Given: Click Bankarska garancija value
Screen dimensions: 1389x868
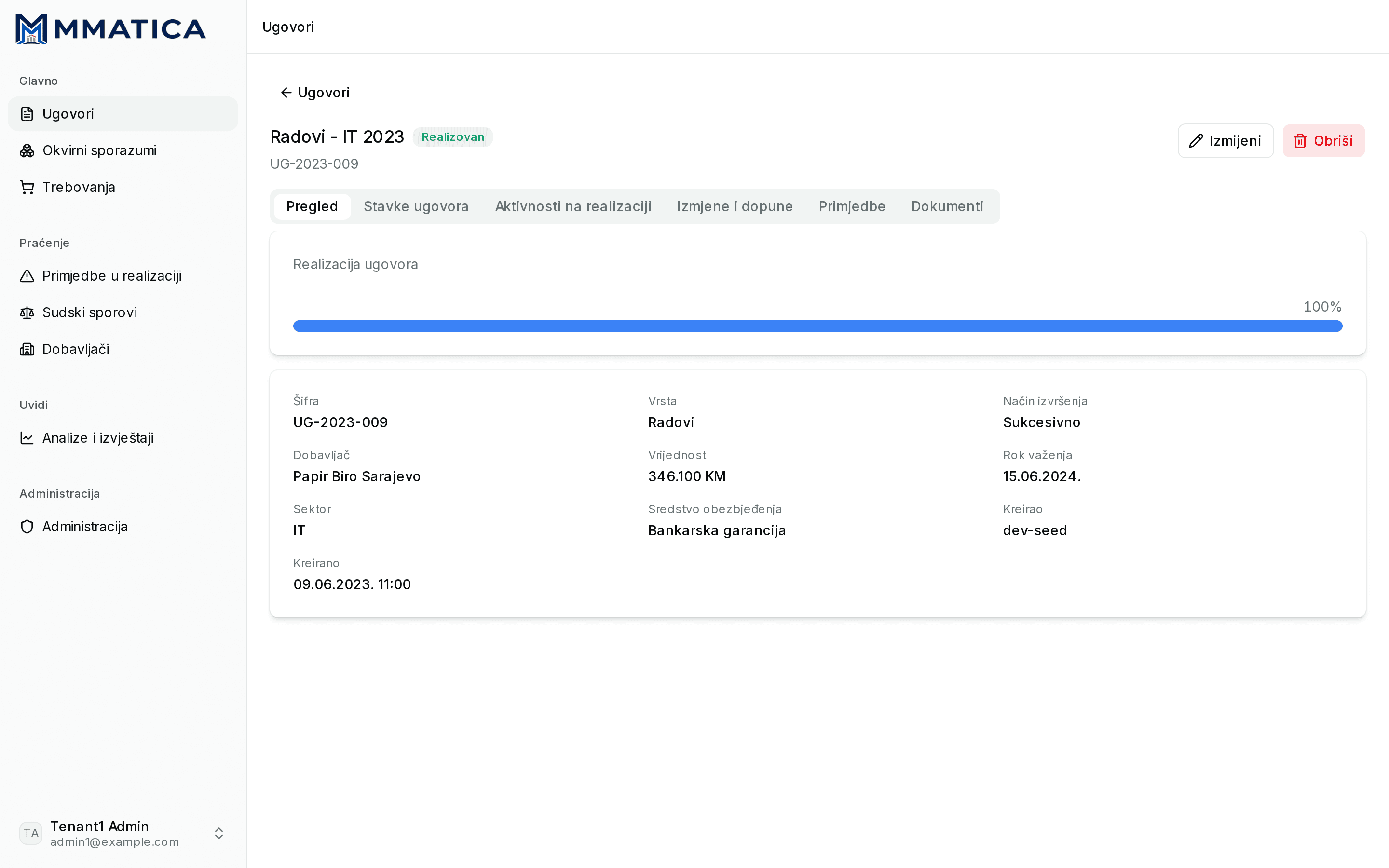Looking at the screenshot, I should (x=717, y=530).
